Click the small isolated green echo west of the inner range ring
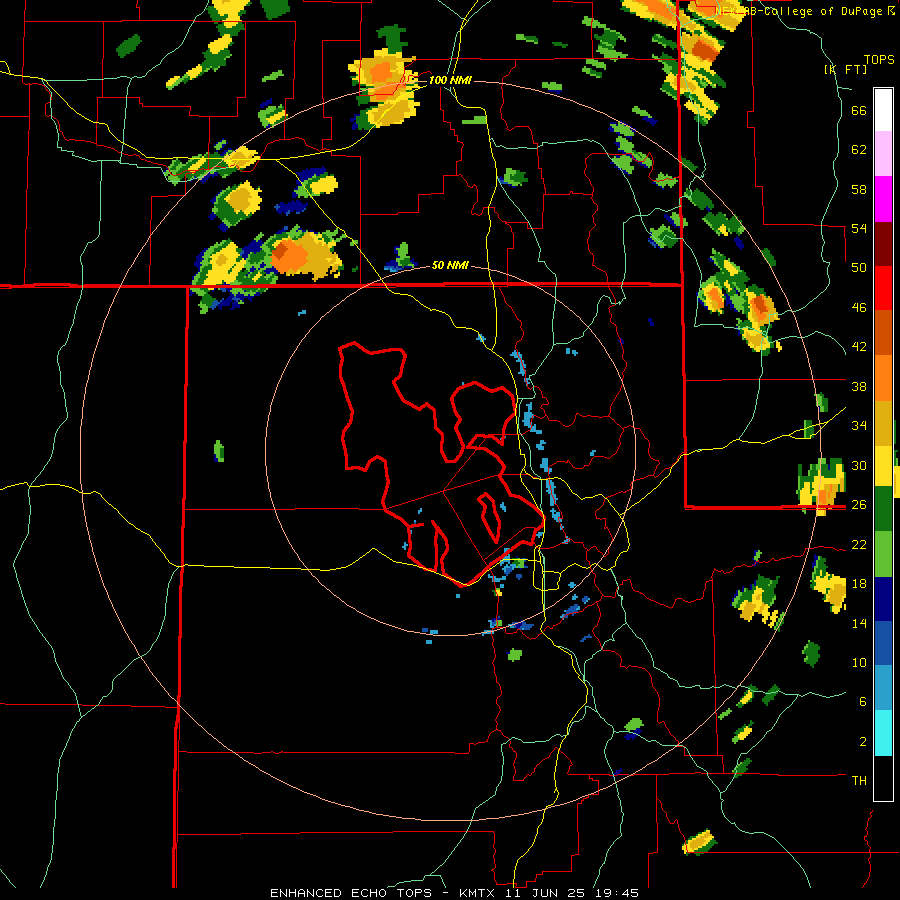This screenshot has width=900, height=900. coord(219,451)
